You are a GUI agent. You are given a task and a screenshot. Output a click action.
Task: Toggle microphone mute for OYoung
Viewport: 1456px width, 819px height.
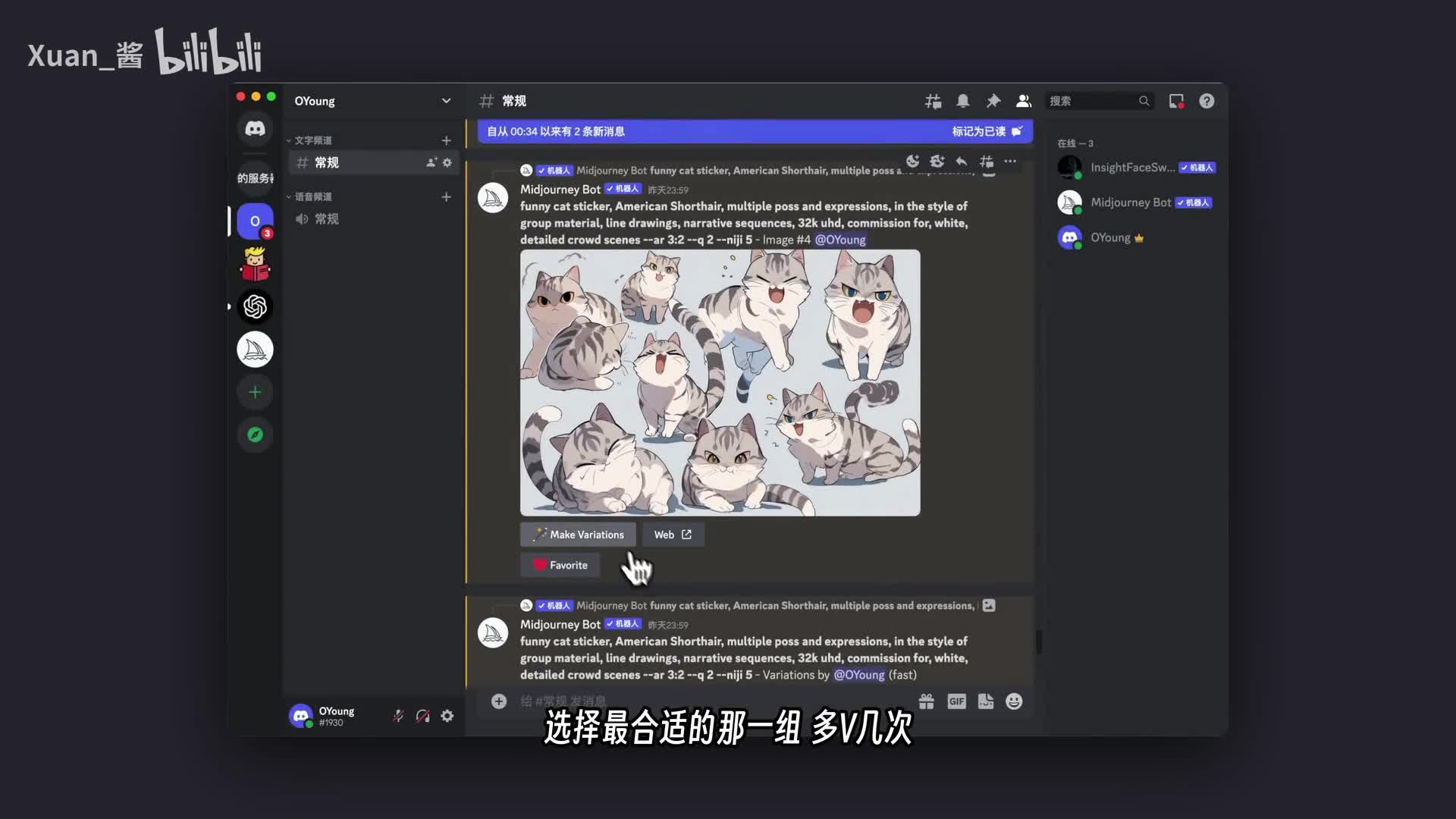[398, 716]
